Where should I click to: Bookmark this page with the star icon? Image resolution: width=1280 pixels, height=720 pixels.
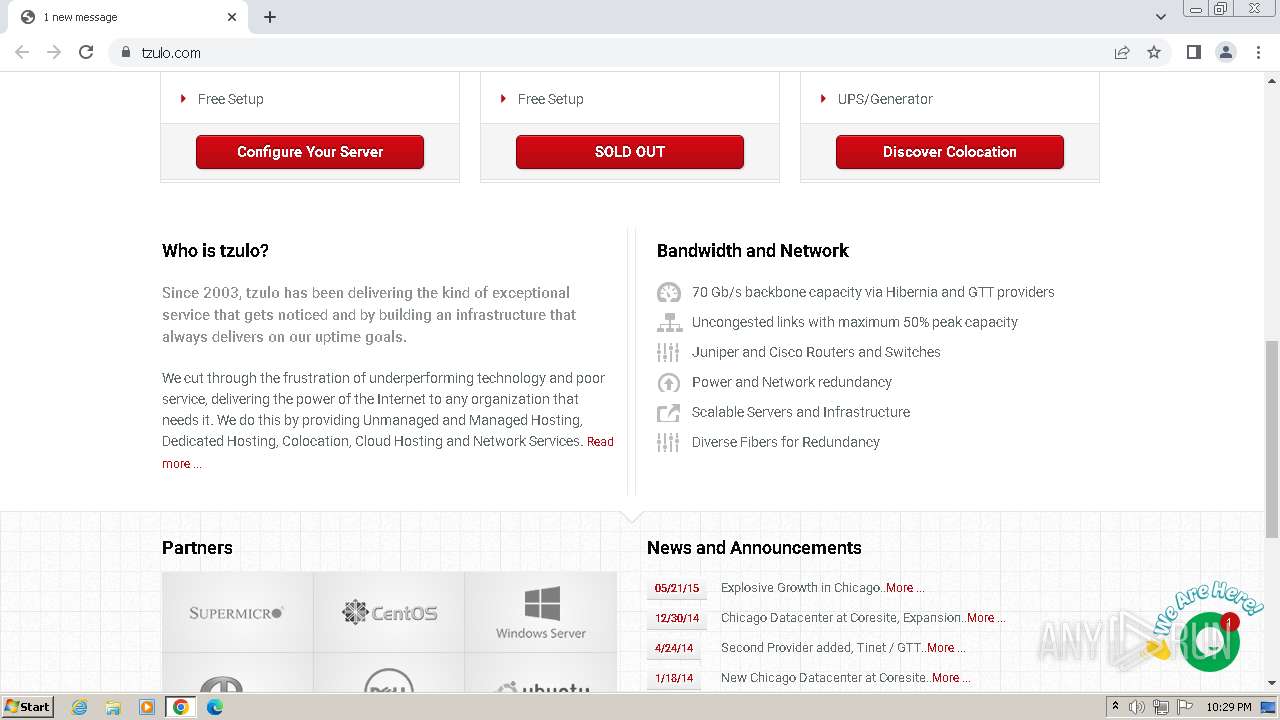point(1154,52)
